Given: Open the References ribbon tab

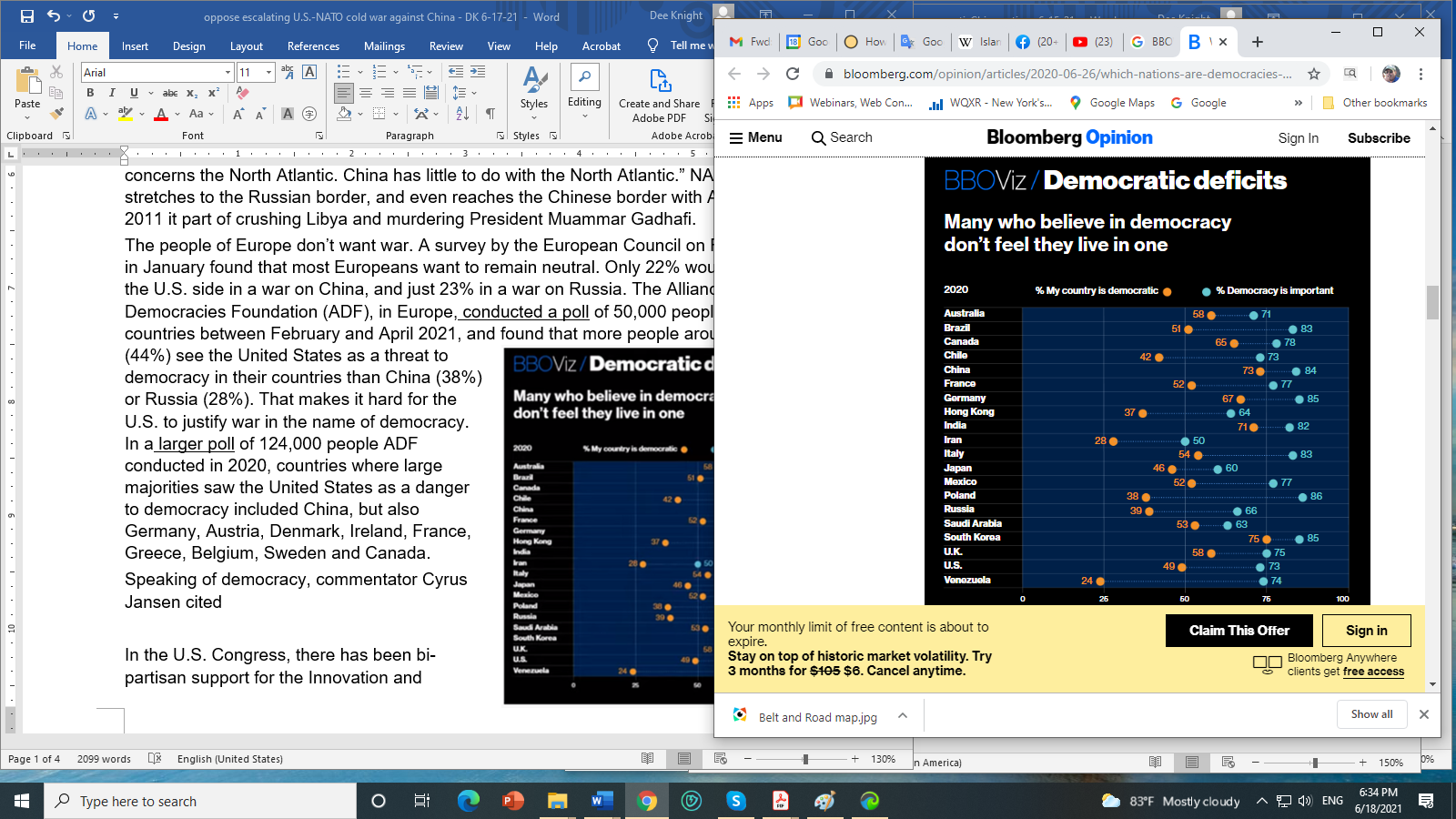Looking at the screenshot, I should [313, 45].
